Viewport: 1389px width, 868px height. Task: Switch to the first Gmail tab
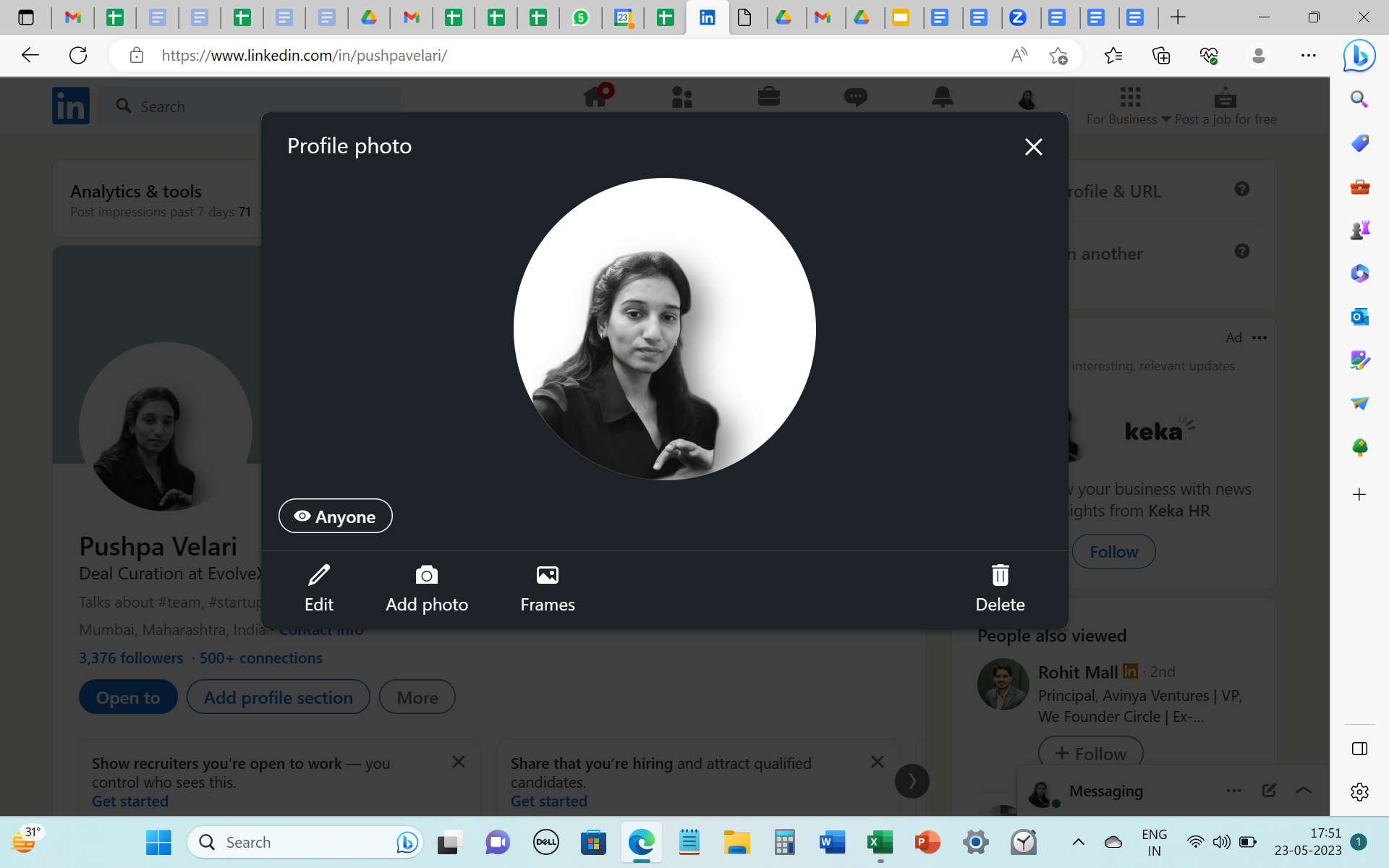tap(72, 17)
